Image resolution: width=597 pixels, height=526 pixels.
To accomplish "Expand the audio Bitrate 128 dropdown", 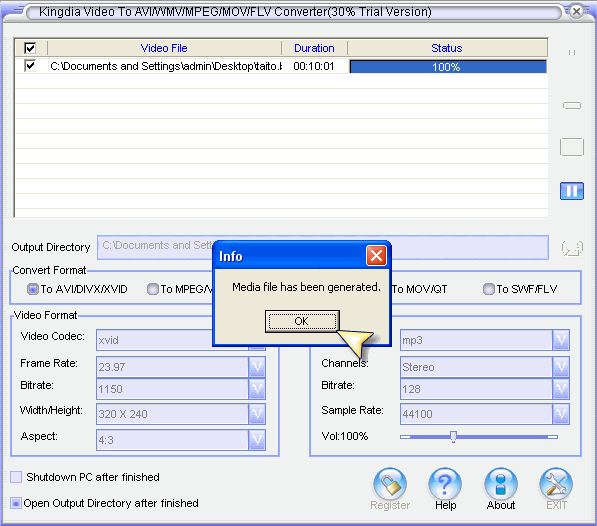I will (561, 389).
